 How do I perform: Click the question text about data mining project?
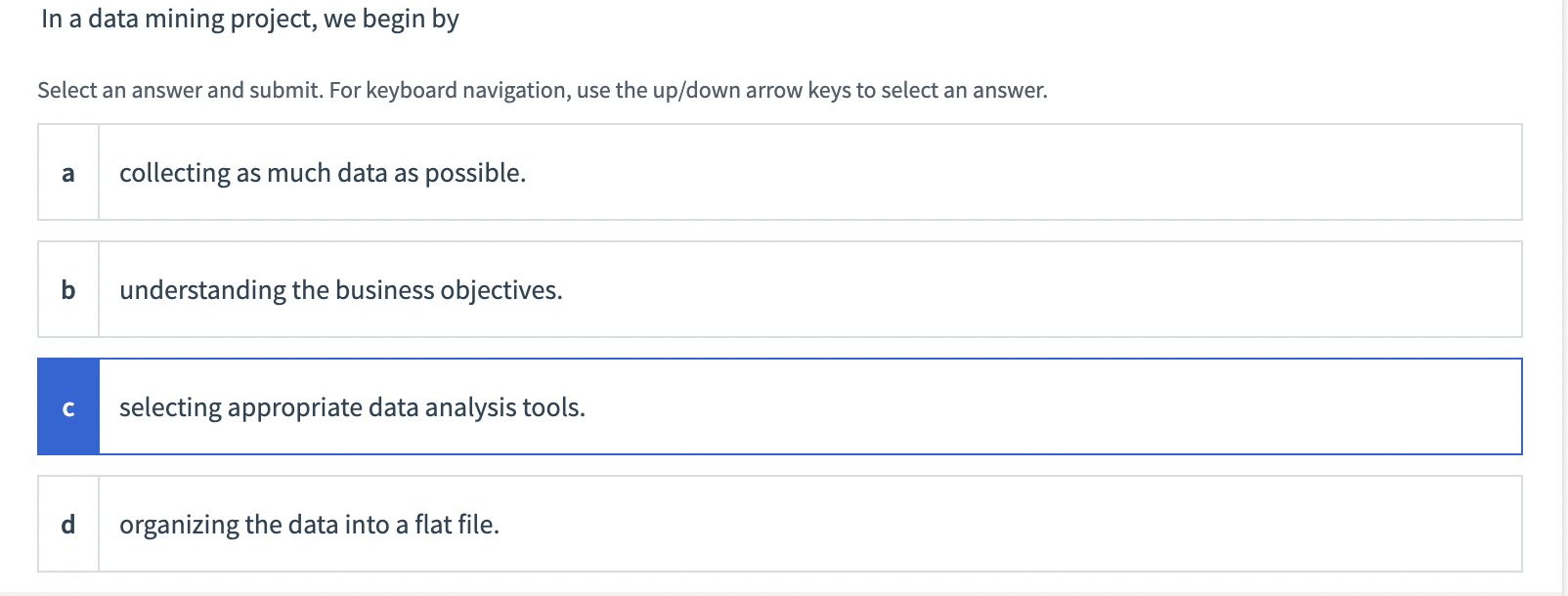250,20
